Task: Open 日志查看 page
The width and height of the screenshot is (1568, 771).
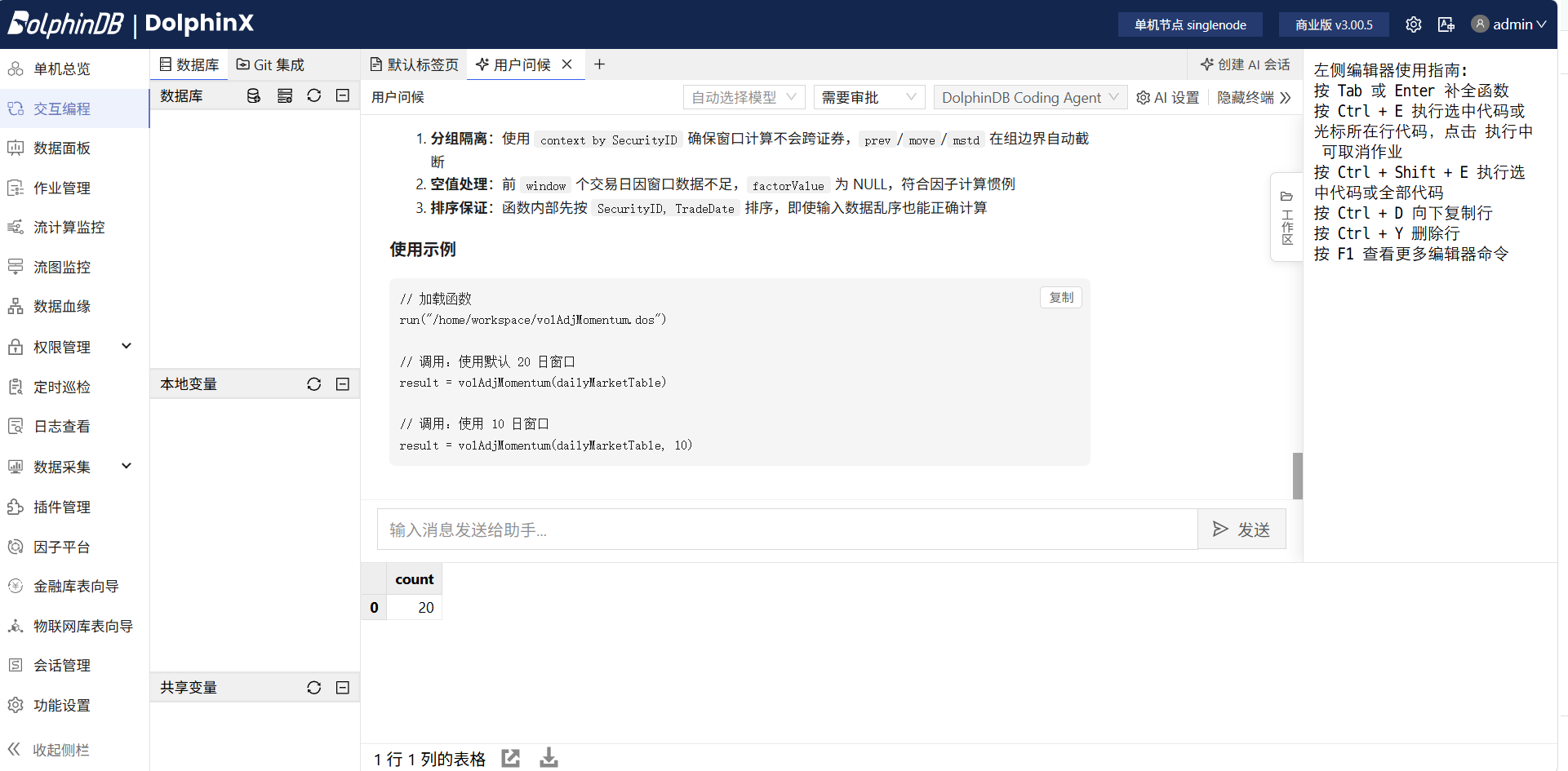Action: (x=74, y=426)
